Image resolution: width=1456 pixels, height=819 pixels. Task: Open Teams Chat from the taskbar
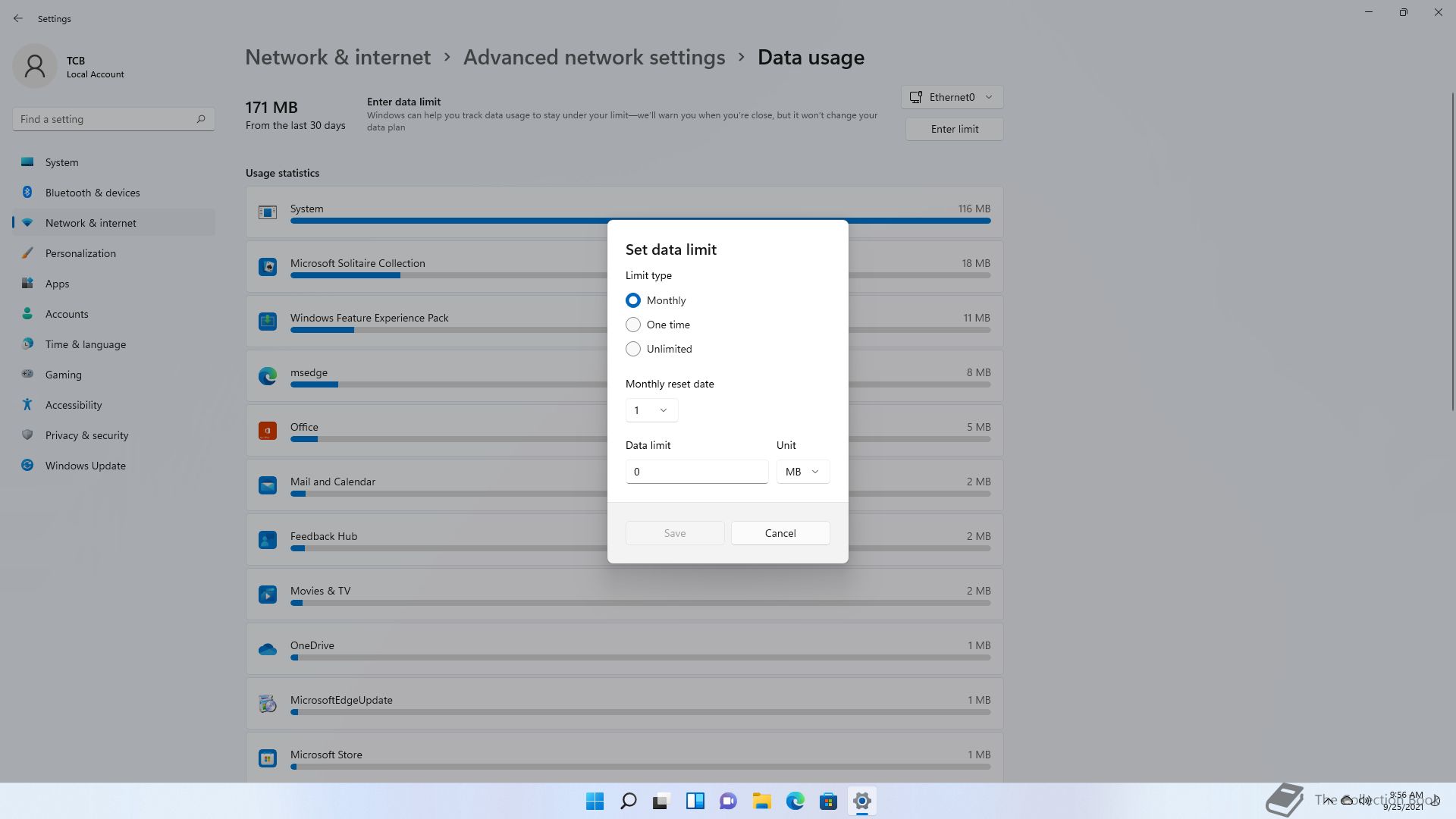pyautogui.click(x=729, y=801)
